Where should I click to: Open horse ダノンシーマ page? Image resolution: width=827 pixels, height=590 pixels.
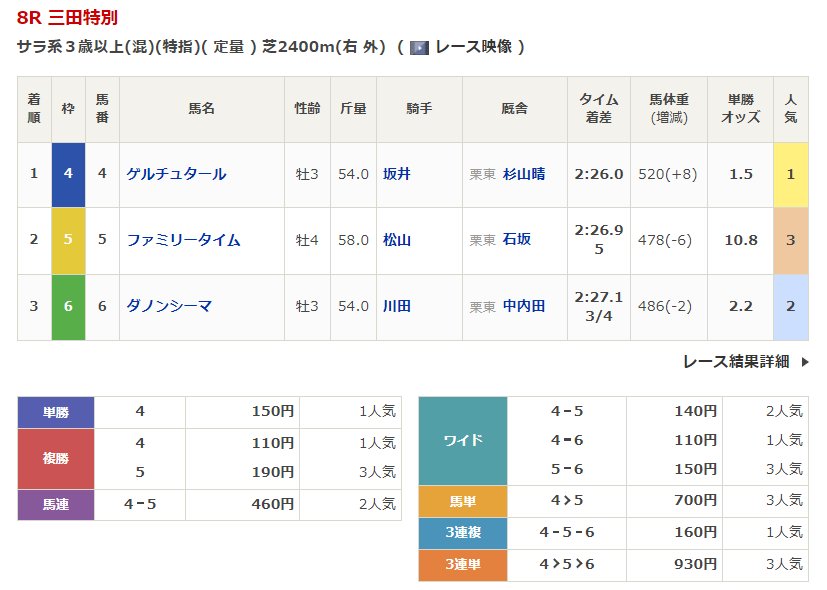point(169,306)
